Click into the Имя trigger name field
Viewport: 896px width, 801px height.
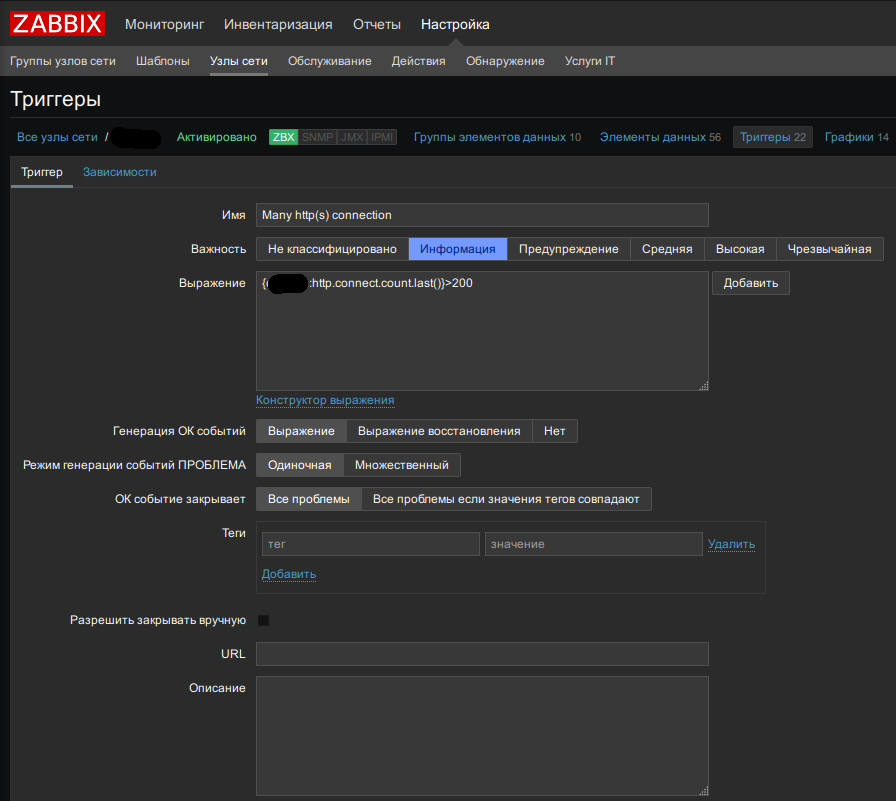pyautogui.click(x=482, y=215)
